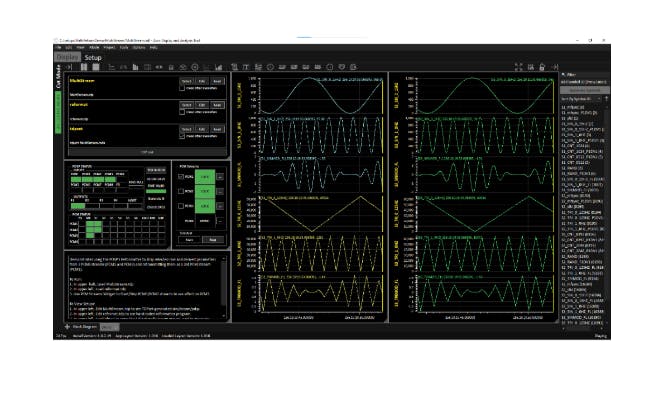Click the fullscreen expand icon
The height and width of the screenshot is (403, 664).
click(x=518, y=67)
